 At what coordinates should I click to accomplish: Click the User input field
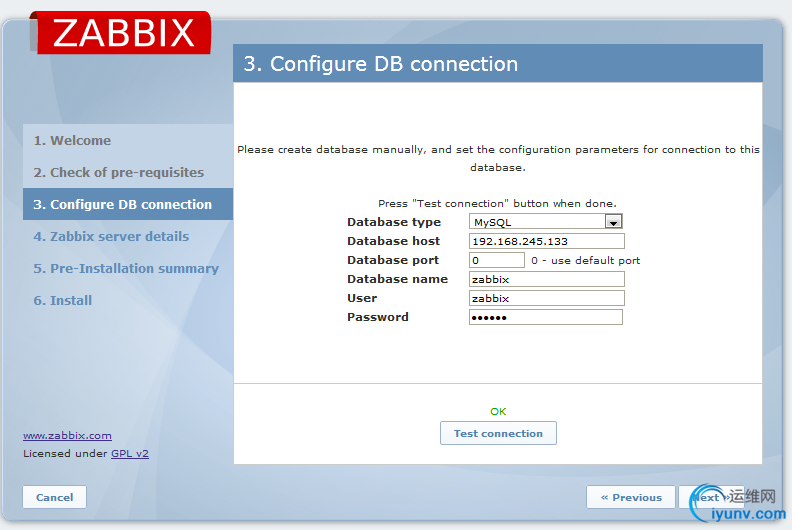547,298
